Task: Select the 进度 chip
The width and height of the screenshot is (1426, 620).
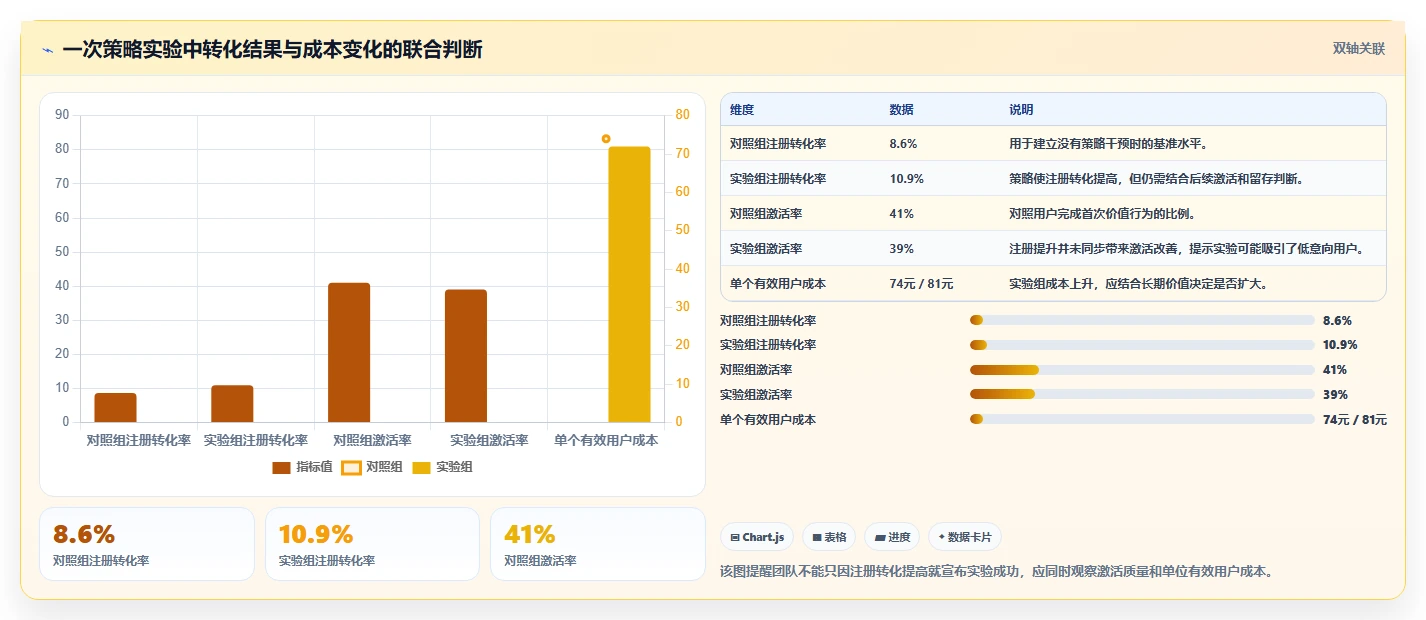Action: tap(892, 537)
